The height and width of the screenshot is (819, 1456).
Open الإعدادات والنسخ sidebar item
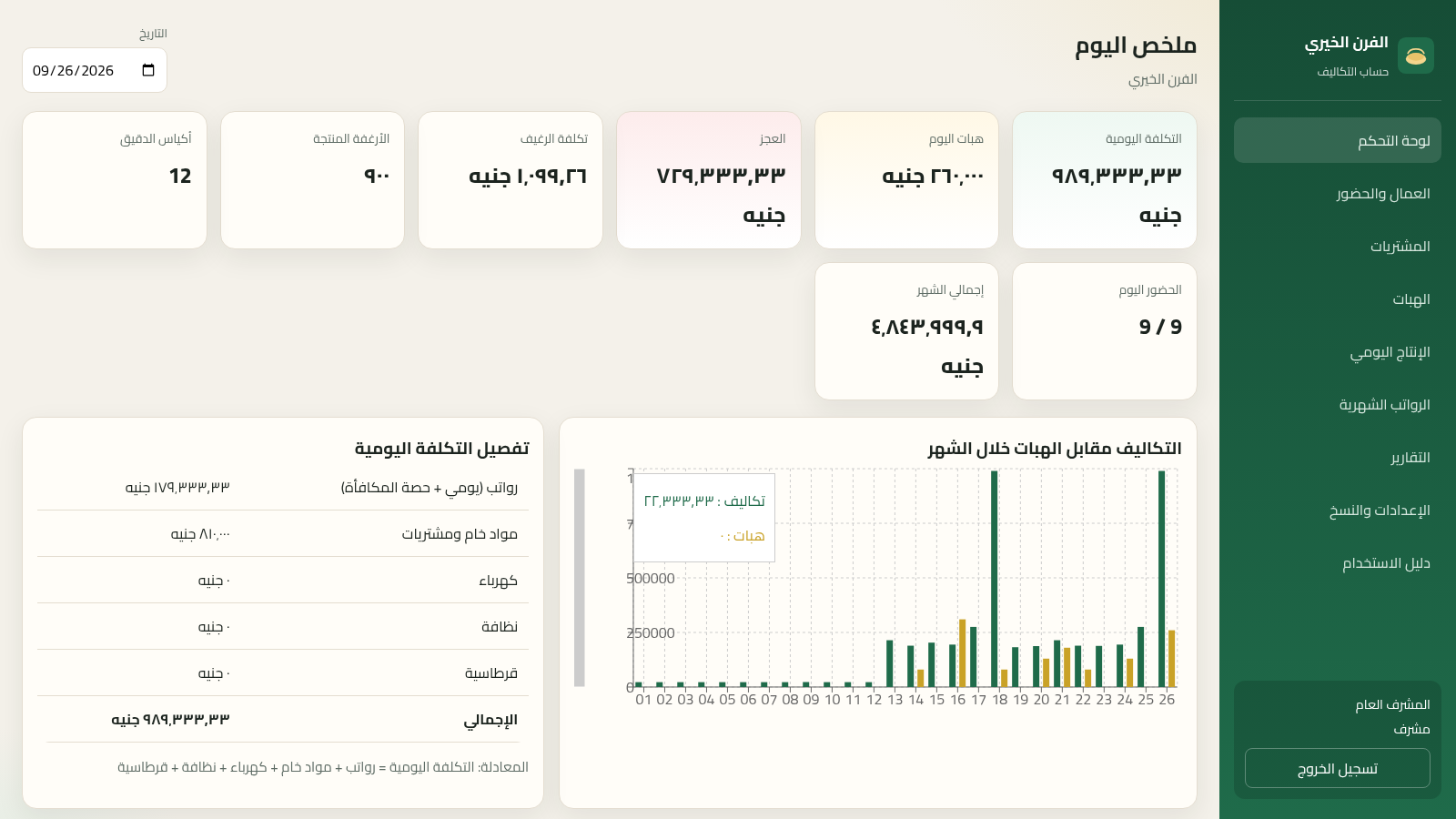tap(1338, 510)
